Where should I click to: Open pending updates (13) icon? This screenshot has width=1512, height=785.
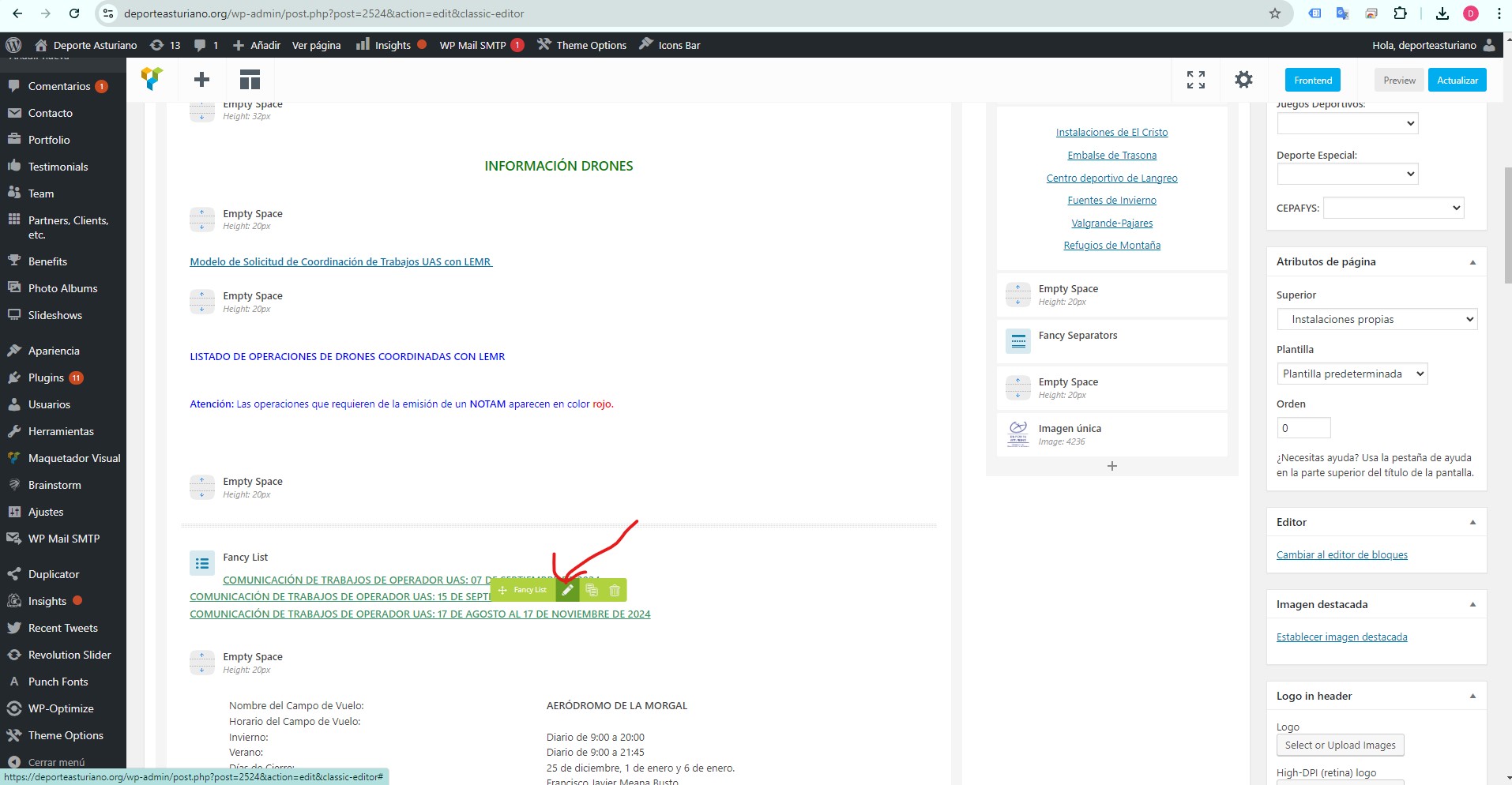(165, 45)
